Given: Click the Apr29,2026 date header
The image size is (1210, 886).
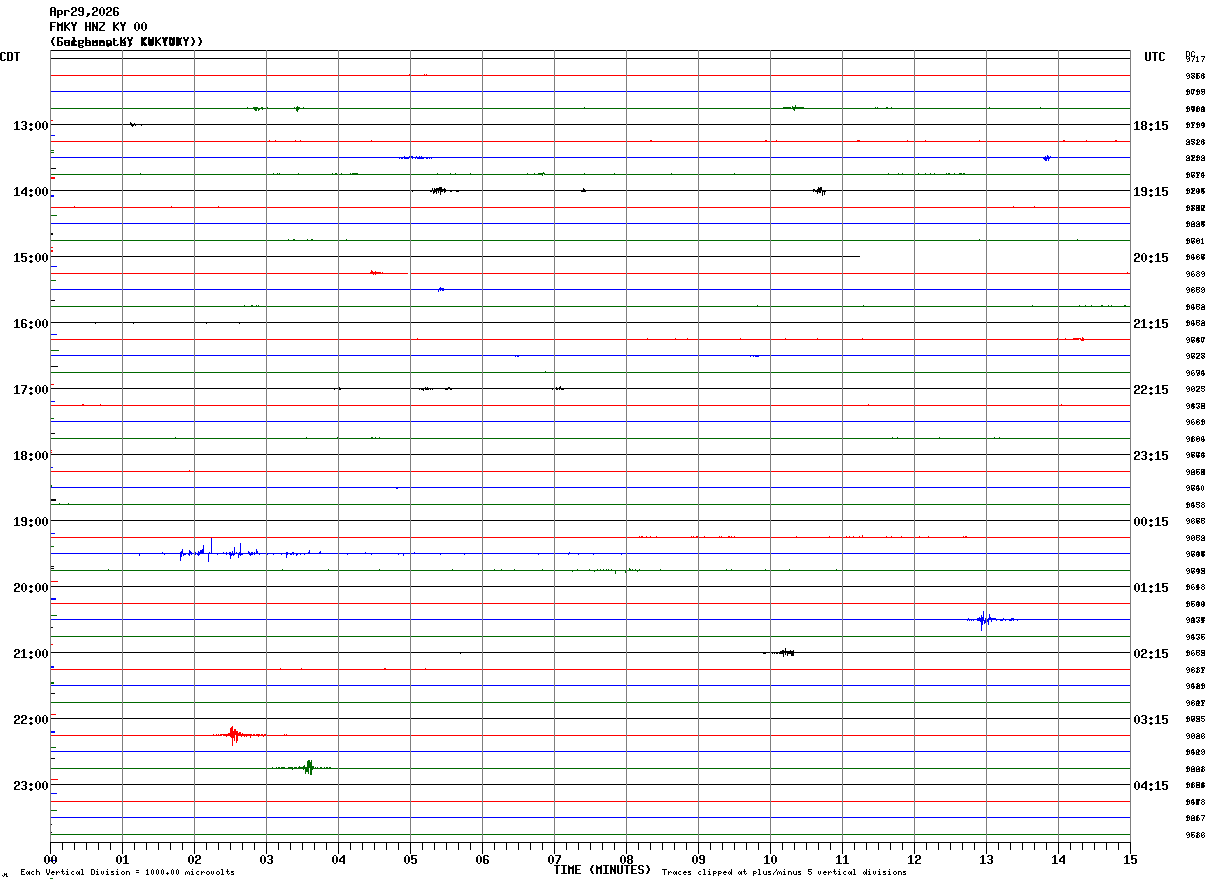Looking at the screenshot, I should (x=84, y=12).
